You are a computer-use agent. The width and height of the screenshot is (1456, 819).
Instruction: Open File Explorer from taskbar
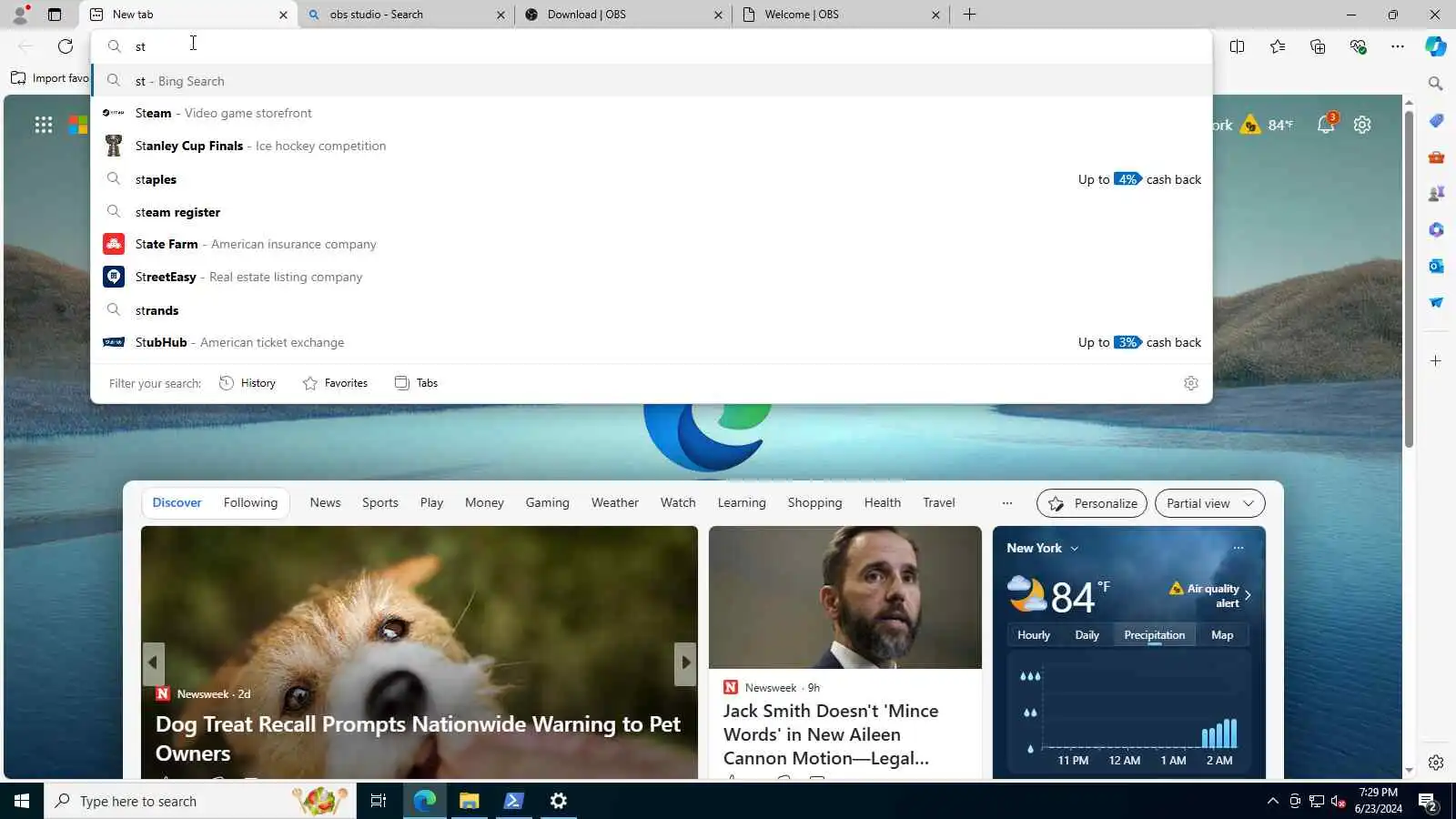click(x=469, y=801)
